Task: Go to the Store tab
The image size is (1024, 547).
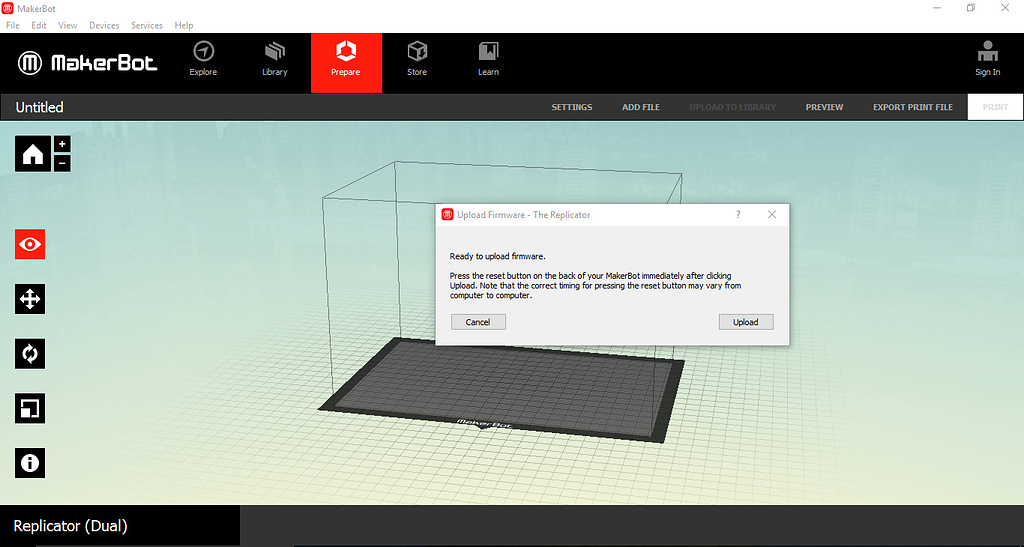Action: [417, 59]
